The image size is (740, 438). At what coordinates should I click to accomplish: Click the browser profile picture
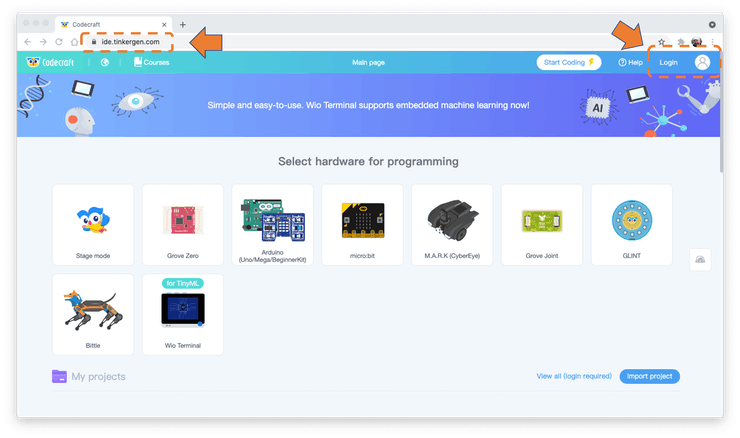[x=697, y=42]
